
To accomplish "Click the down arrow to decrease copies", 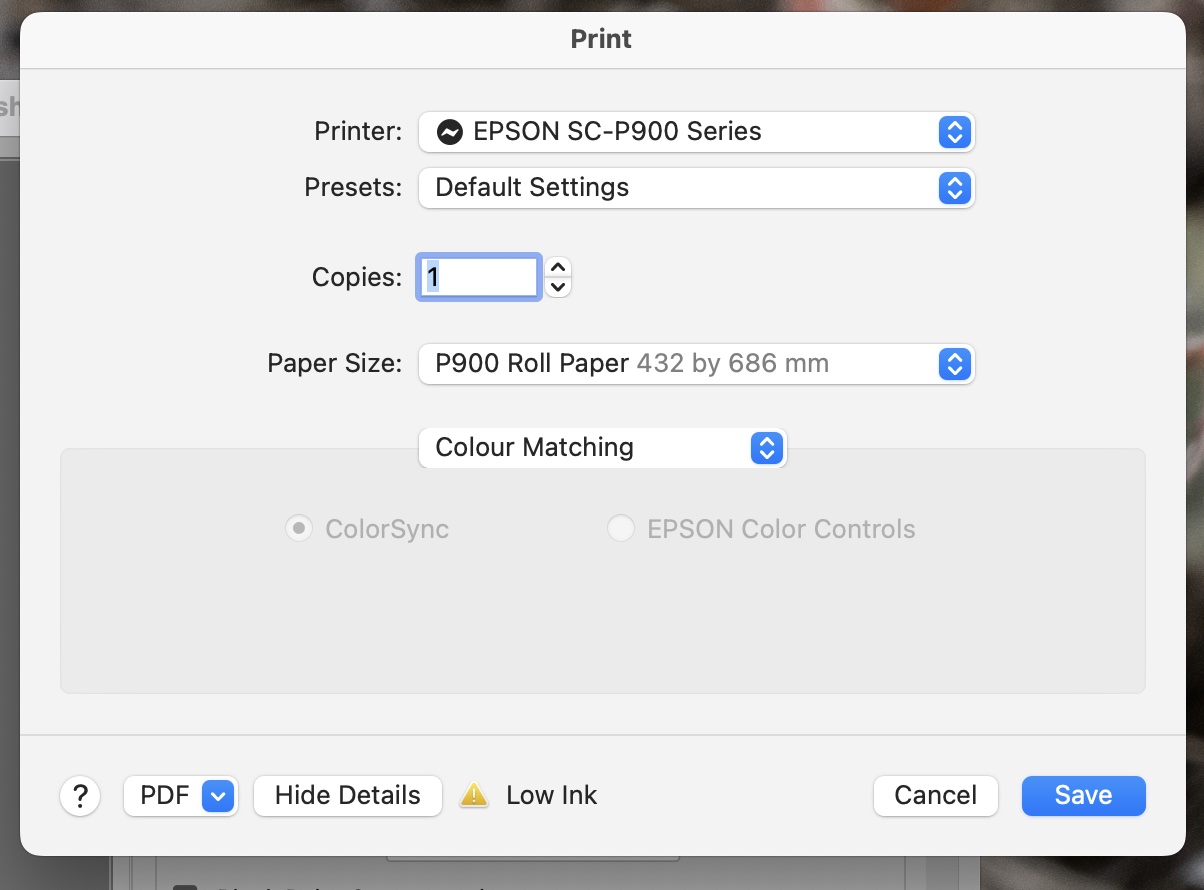I will [x=557, y=286].
